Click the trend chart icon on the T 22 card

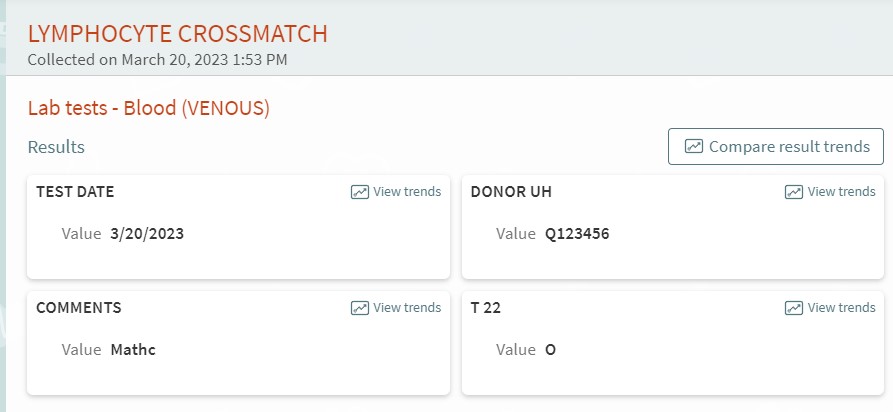(794, 308)
